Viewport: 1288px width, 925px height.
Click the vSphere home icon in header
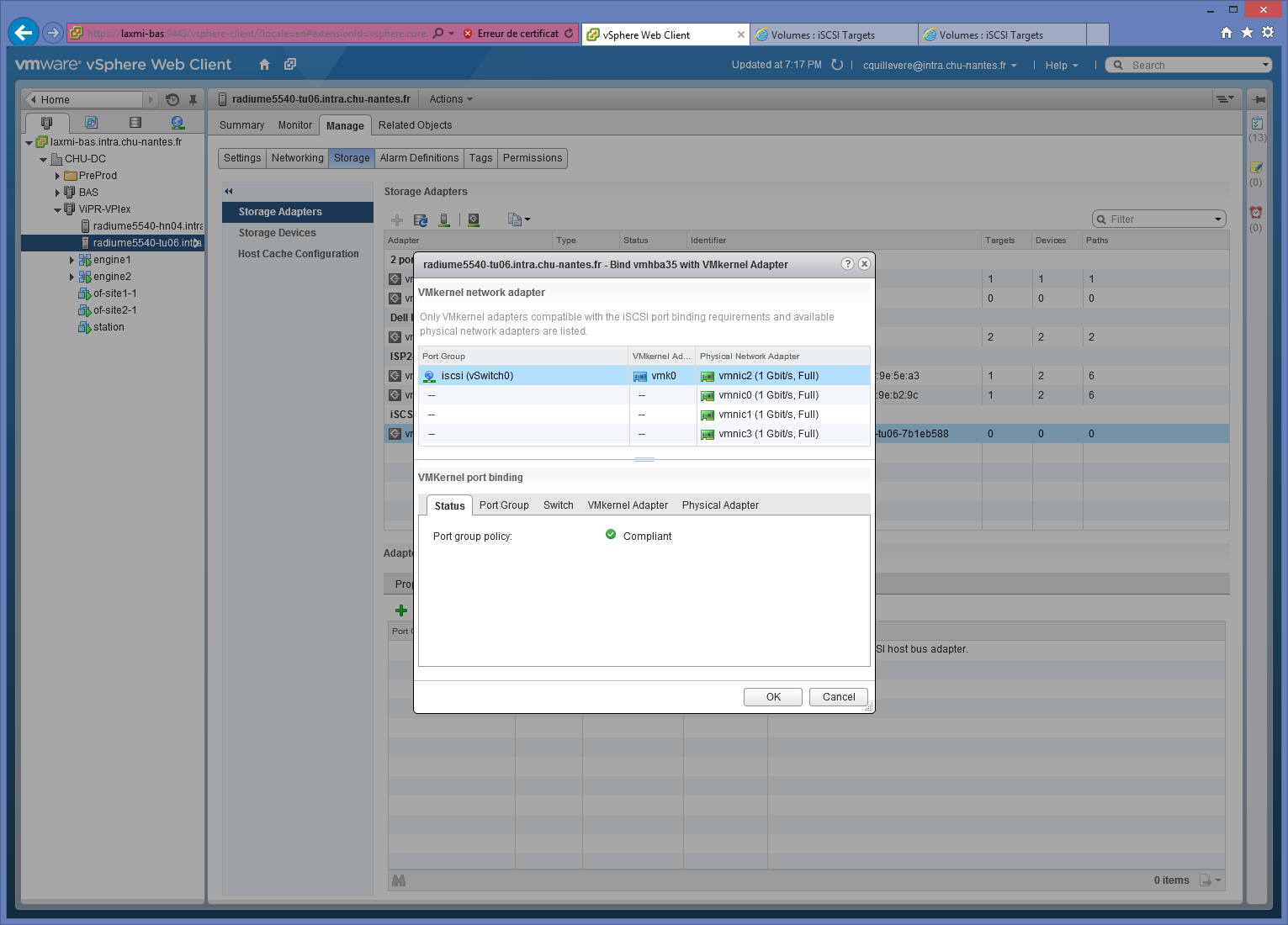(264, 65)
